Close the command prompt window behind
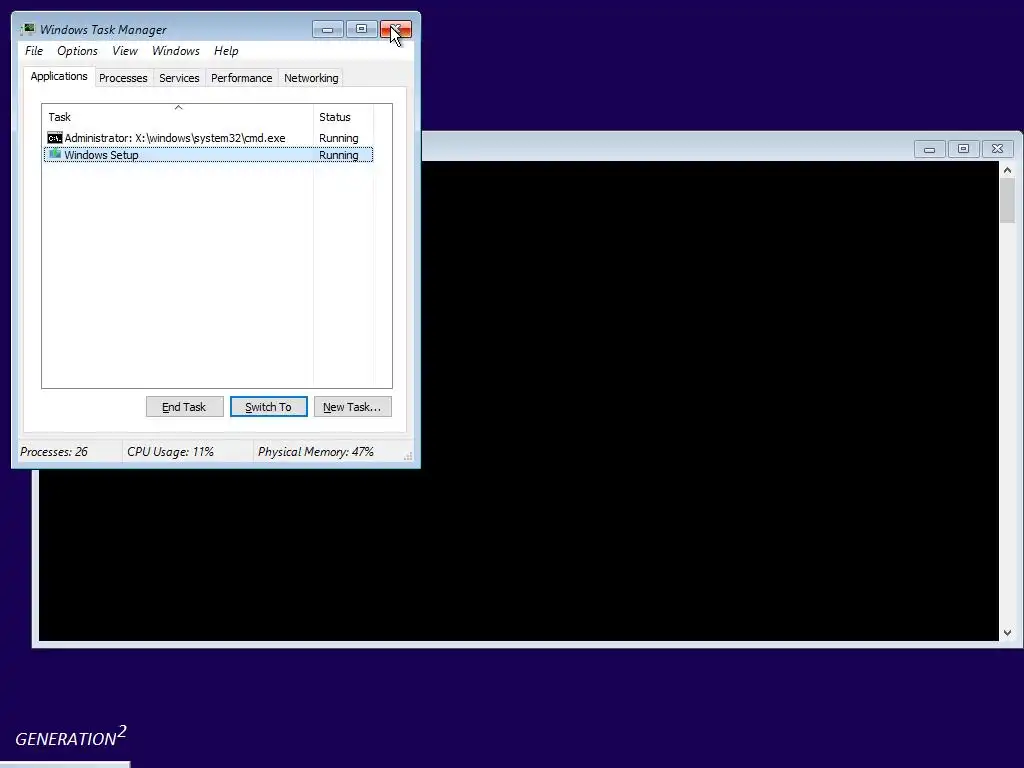Screen dimensions: 1024x768 [x=997, y=149]
